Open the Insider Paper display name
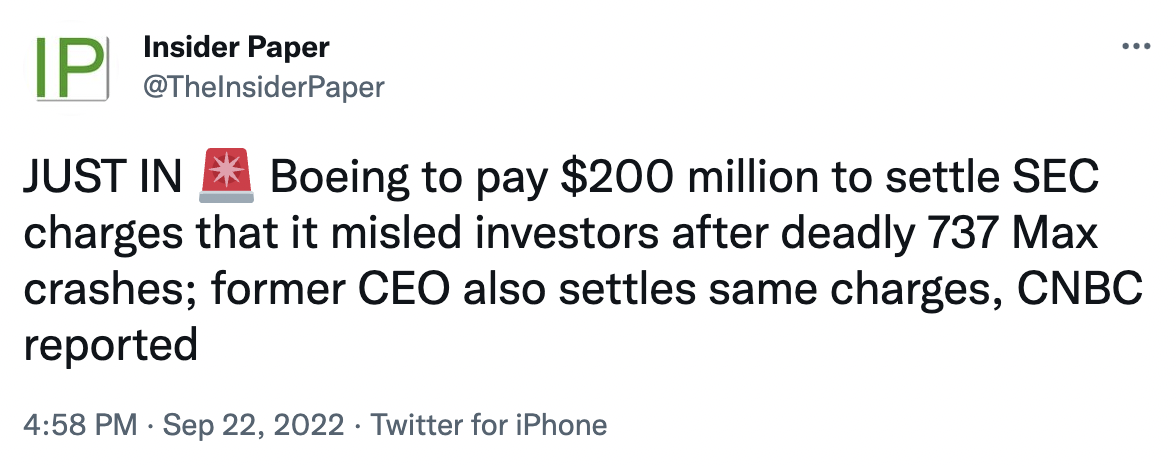Viewport: 1176px width, 466px height. 236,46
